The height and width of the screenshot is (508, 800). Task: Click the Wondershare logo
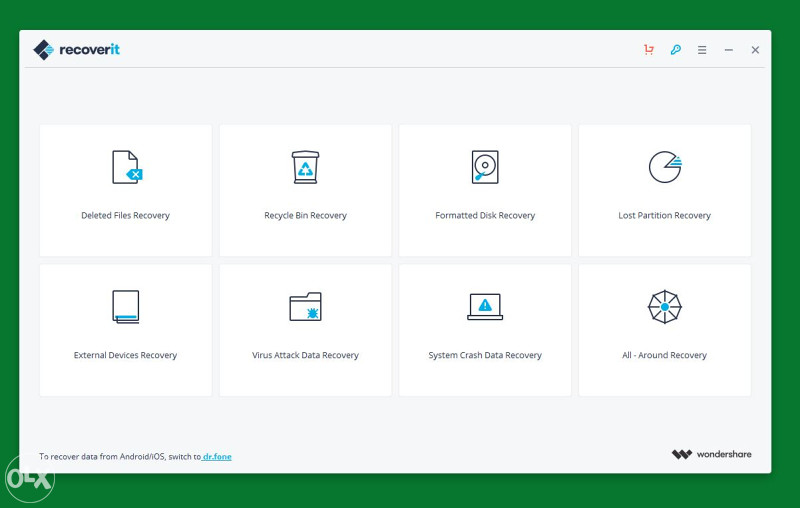point(711,454)
